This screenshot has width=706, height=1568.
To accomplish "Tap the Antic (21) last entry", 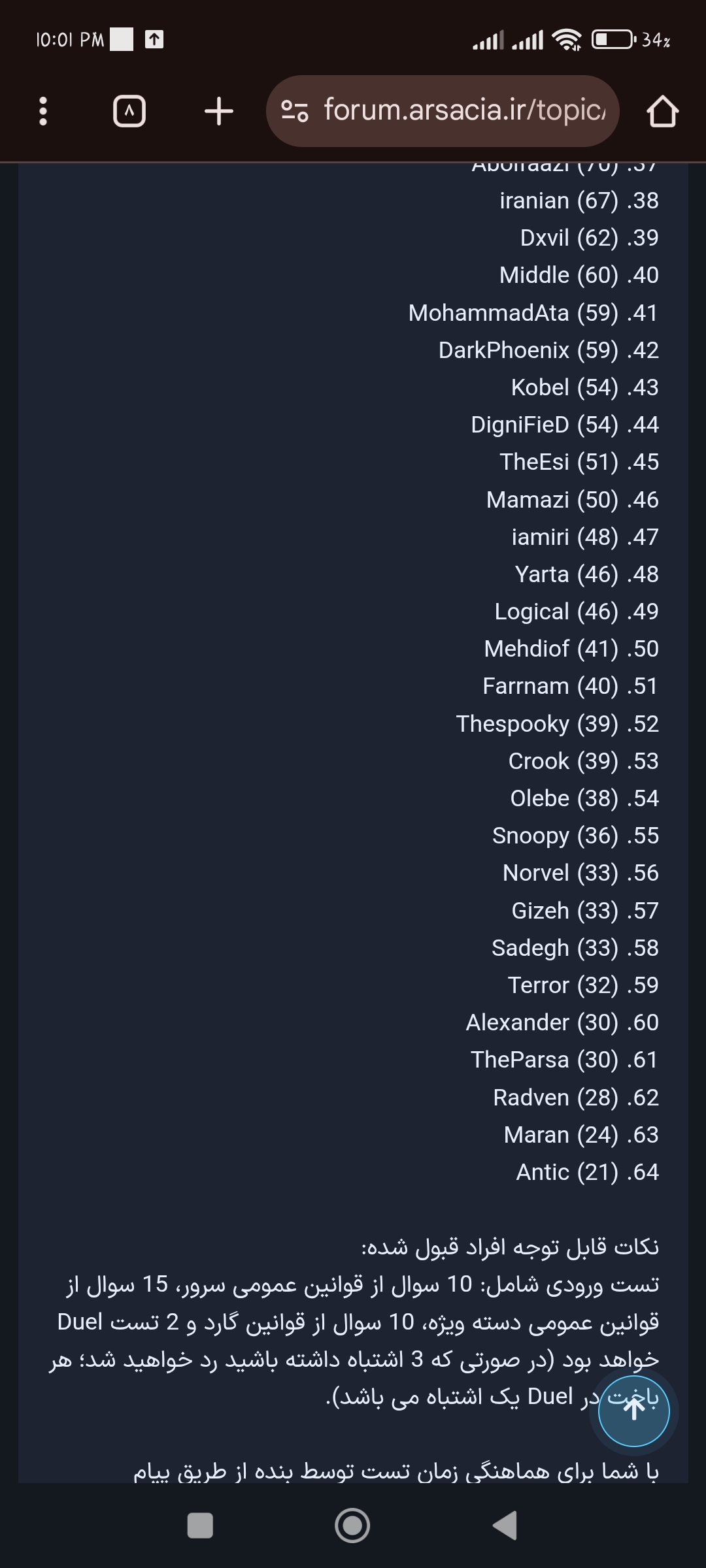I will [x=588, y=1172].
